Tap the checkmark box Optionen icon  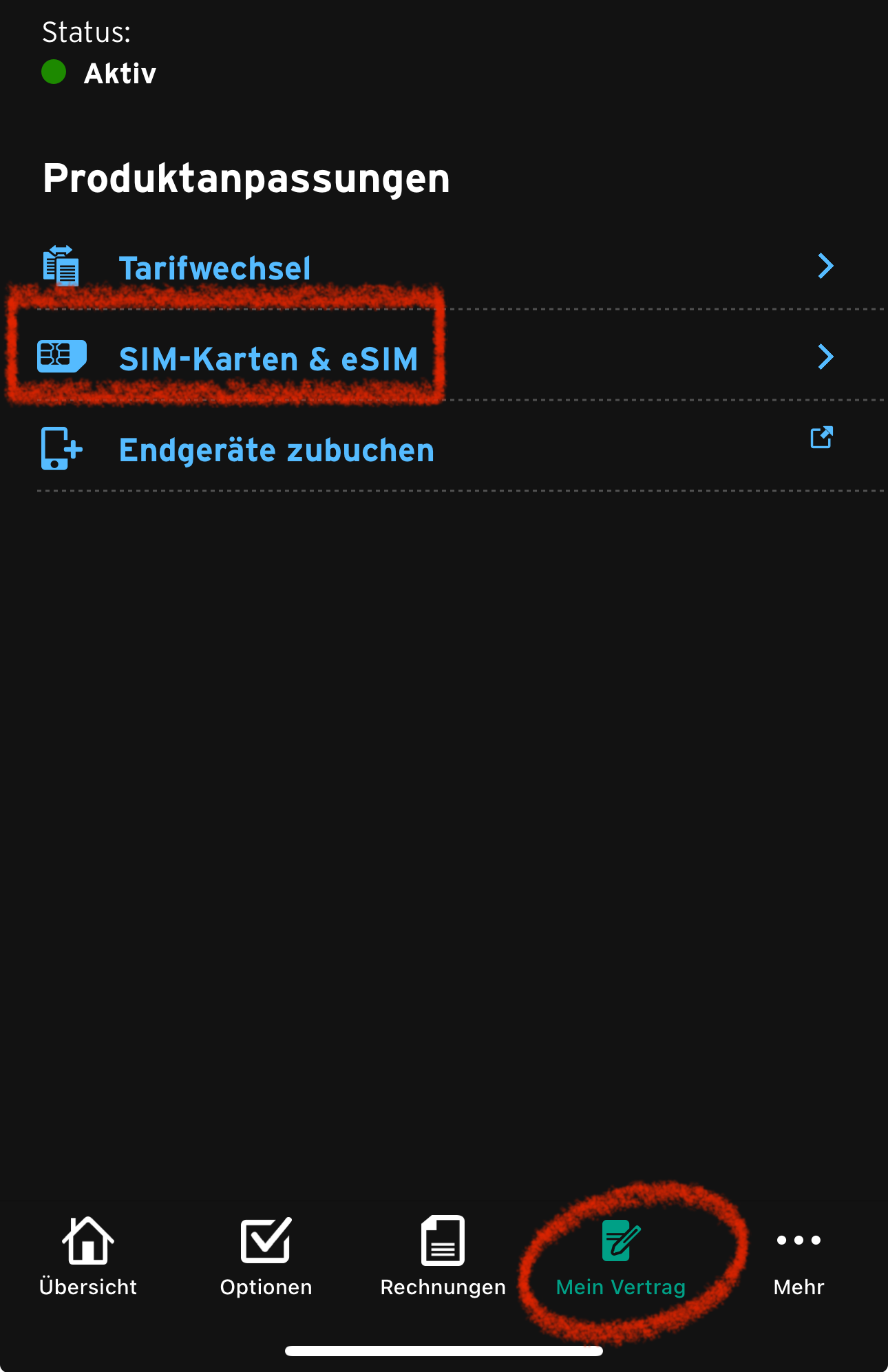[266, 1240]
